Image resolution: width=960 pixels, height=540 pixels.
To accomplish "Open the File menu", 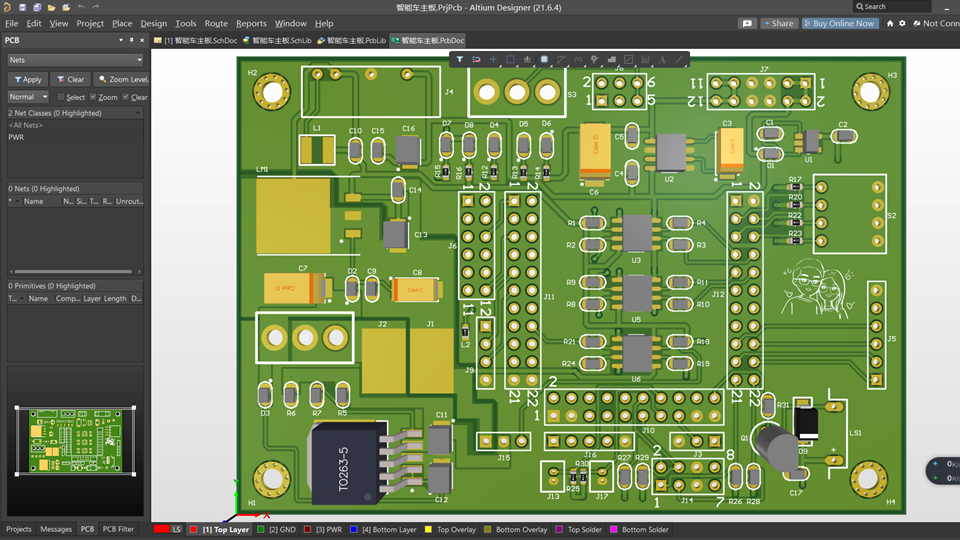I will pyautogui.click(x=12, y=23).
